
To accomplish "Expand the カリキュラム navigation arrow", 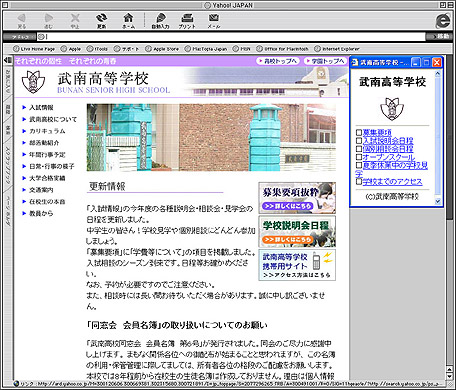I will tap(24, 131).
